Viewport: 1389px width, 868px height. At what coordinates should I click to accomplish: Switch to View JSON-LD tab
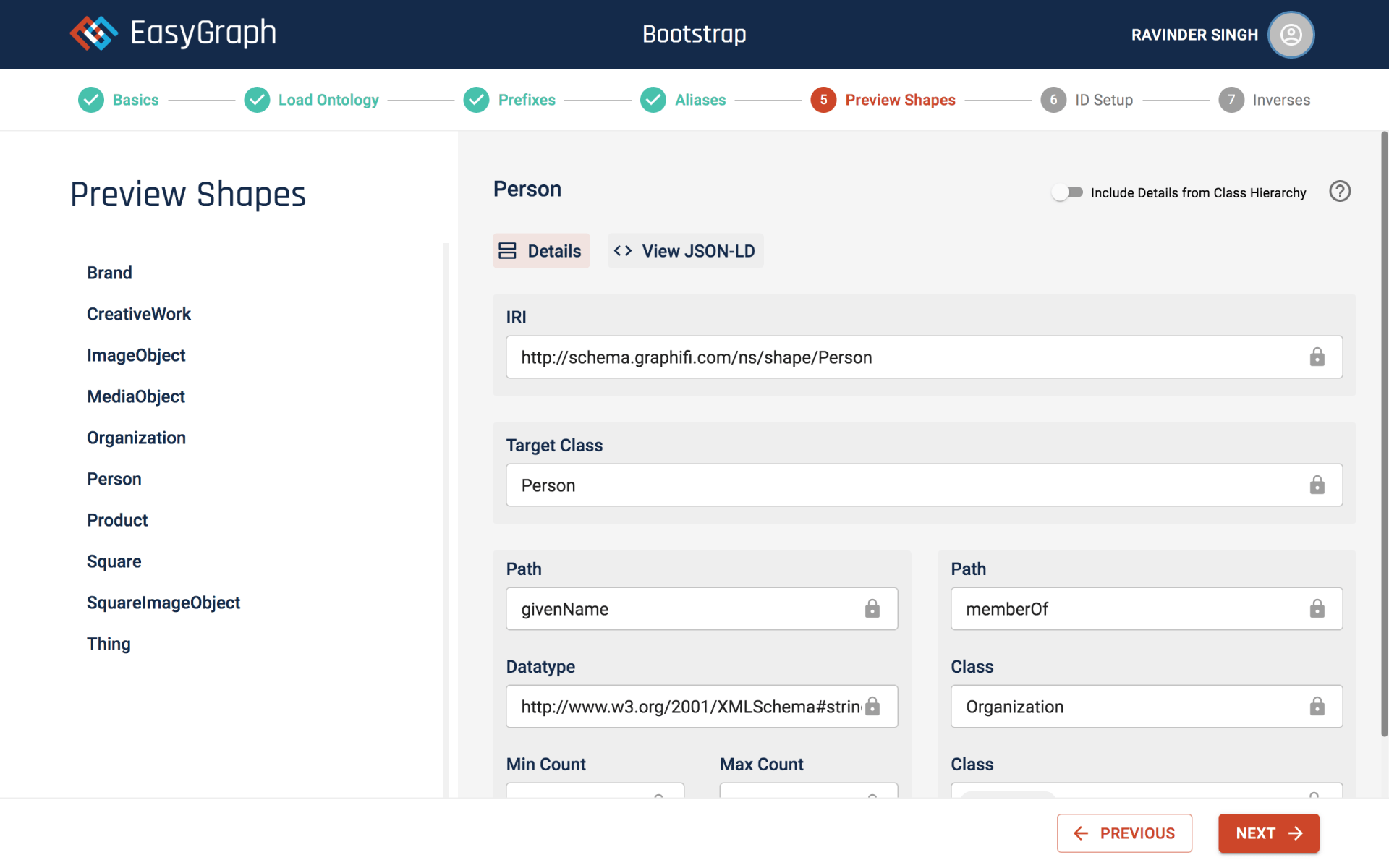pos(685,251)
